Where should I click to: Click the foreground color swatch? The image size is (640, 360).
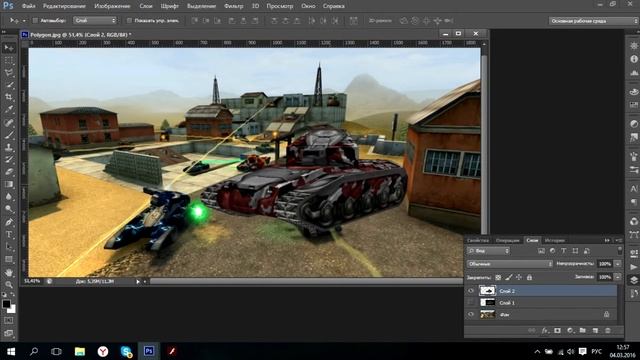tap(6, 304)
